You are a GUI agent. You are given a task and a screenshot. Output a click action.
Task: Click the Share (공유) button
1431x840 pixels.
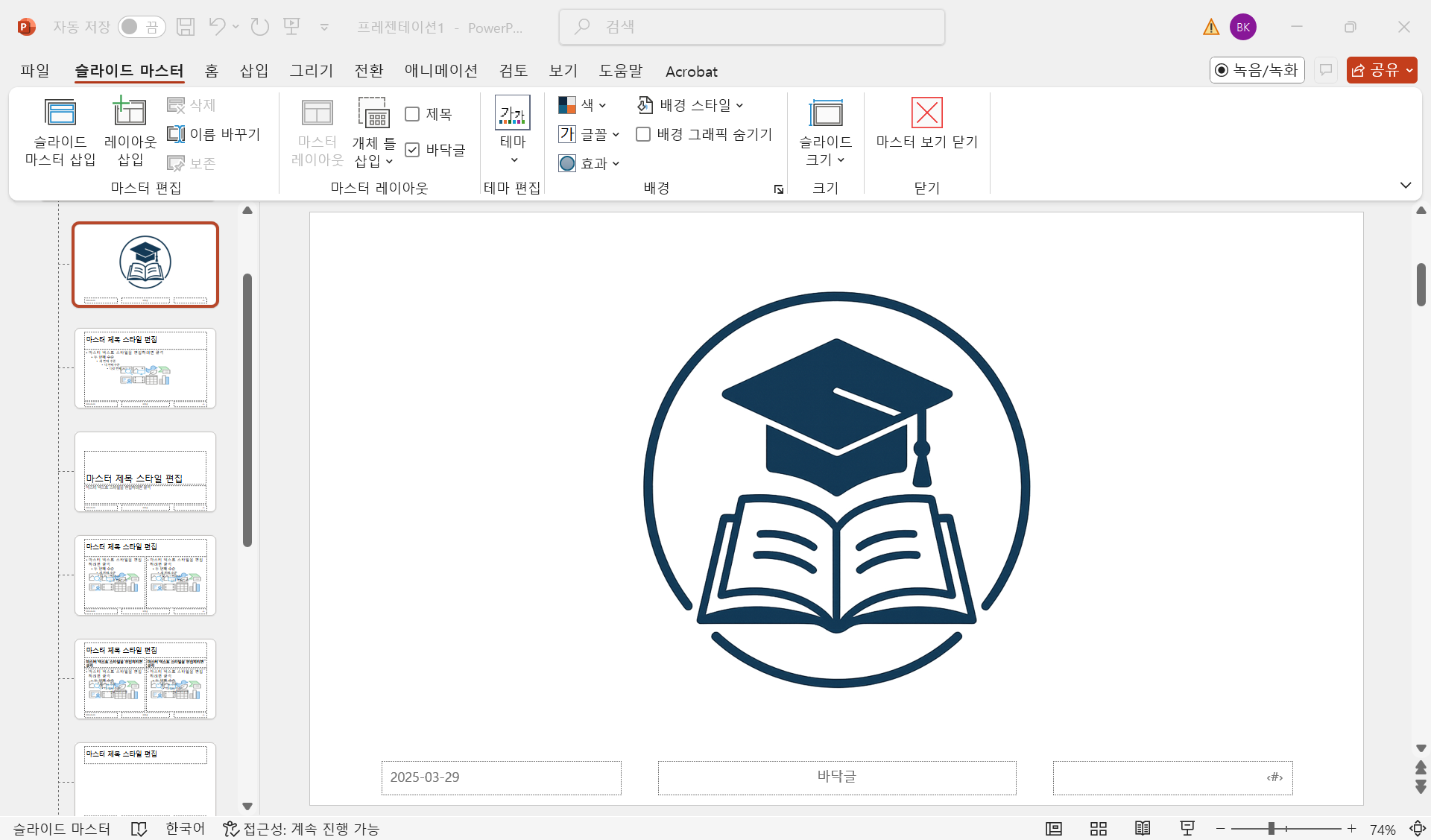pyautogui.click(x=1375, y=70)
